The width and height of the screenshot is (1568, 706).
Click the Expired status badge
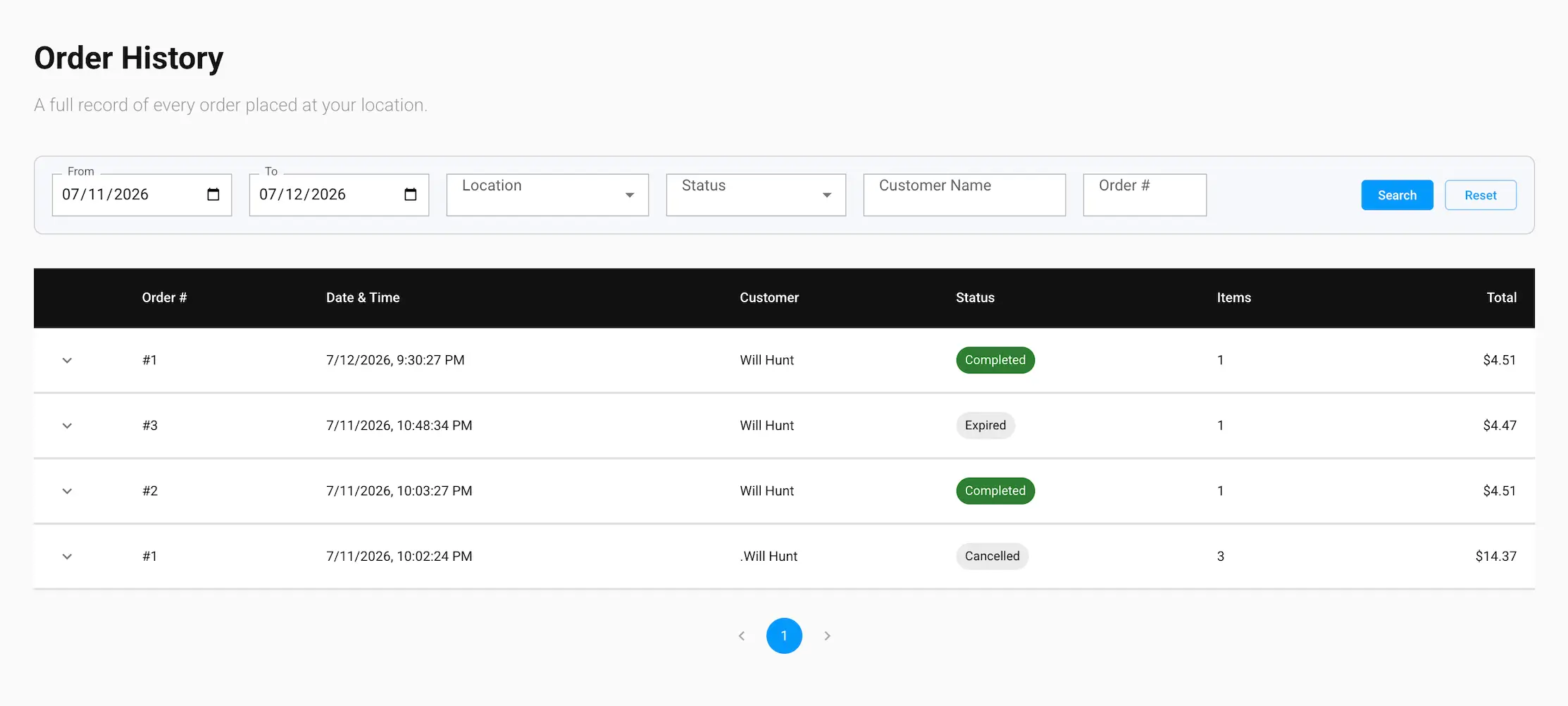(985, 426)
